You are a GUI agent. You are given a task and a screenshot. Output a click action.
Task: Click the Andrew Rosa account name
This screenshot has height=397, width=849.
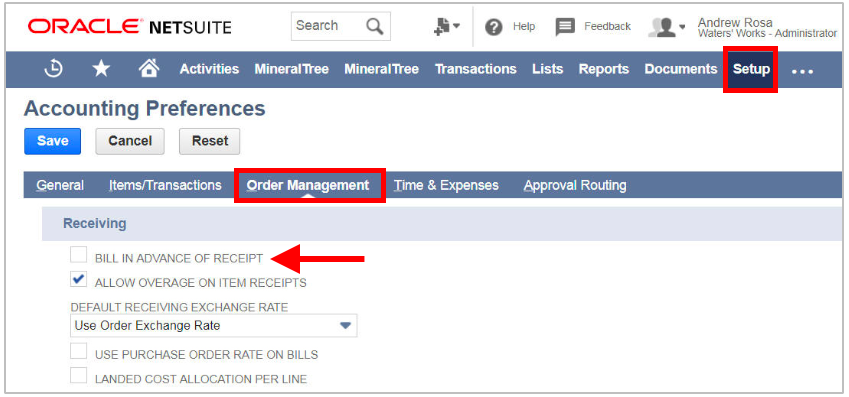(x=735, y=23)
